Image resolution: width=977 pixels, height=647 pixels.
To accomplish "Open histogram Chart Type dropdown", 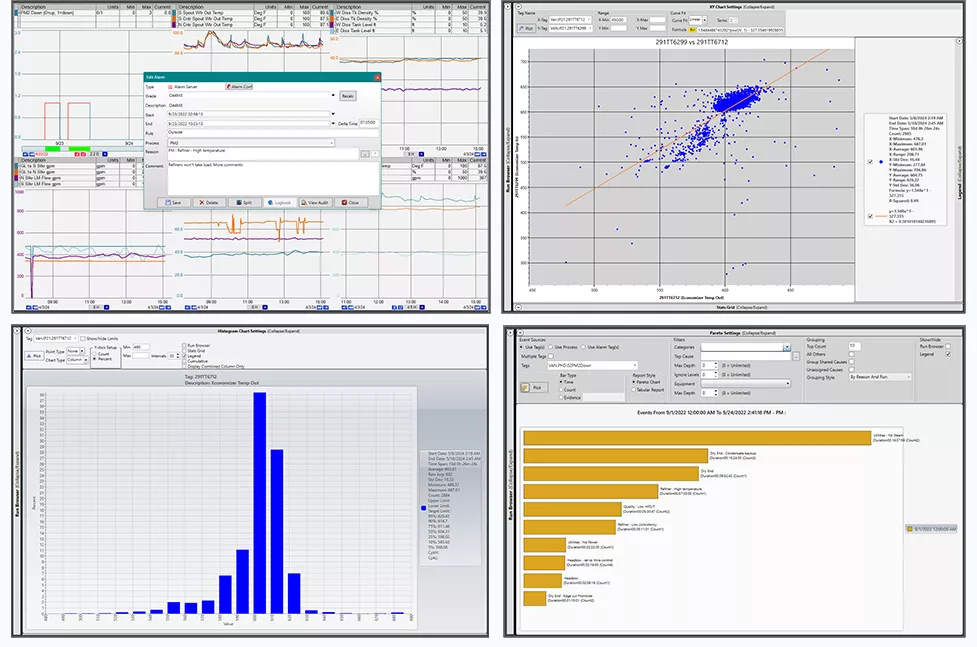I will pos(77,360).
